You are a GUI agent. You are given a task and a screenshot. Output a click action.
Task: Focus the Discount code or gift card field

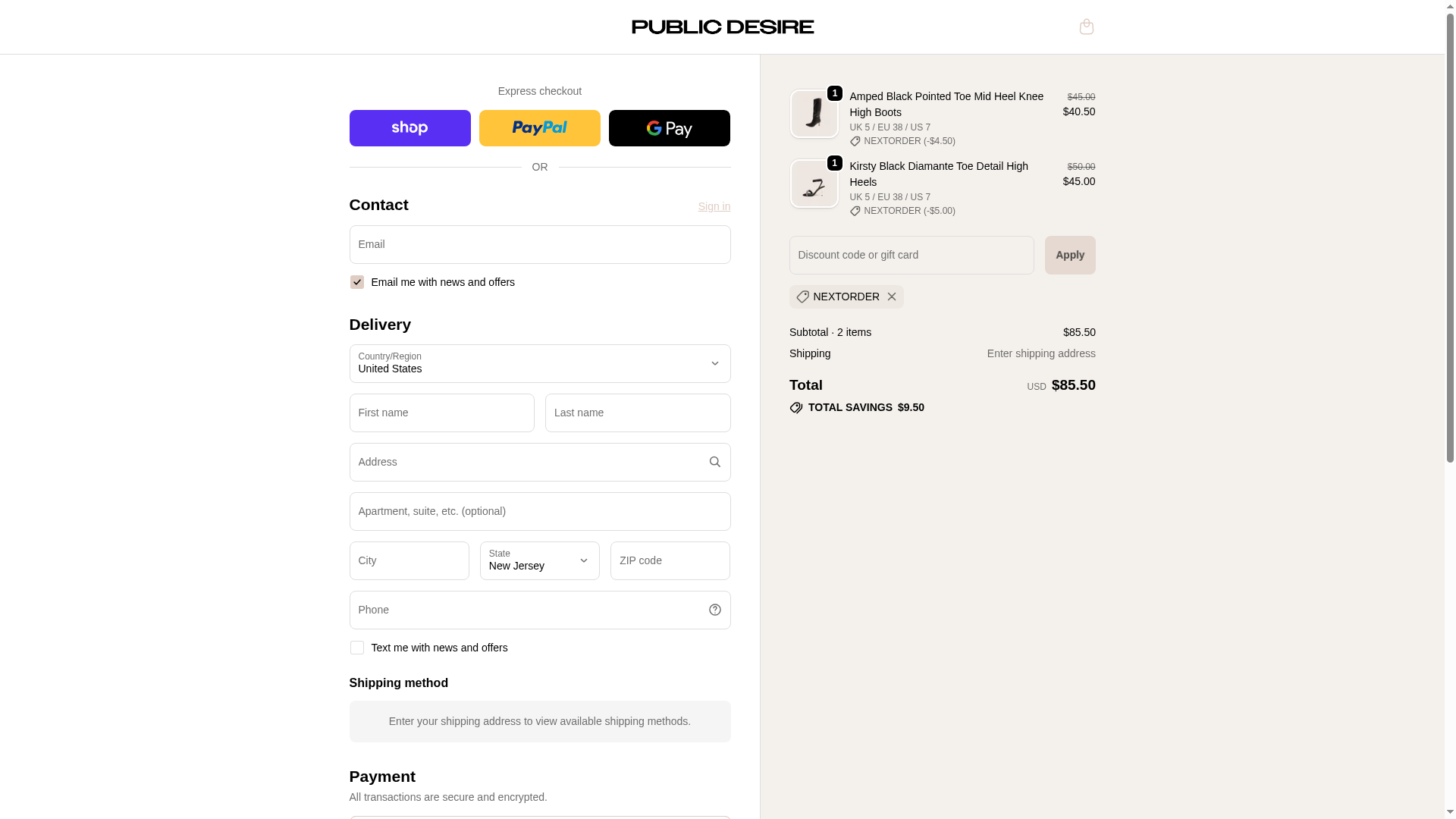pyautogui.click(x=911, y=255)
